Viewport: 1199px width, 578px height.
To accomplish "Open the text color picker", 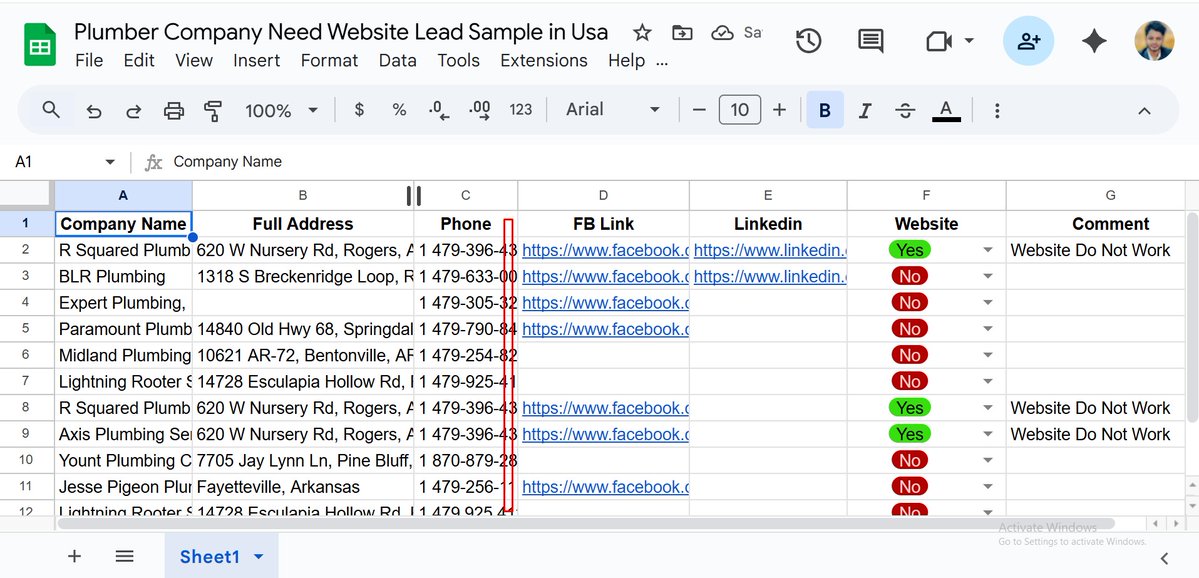I will click(x=946, y=111).
